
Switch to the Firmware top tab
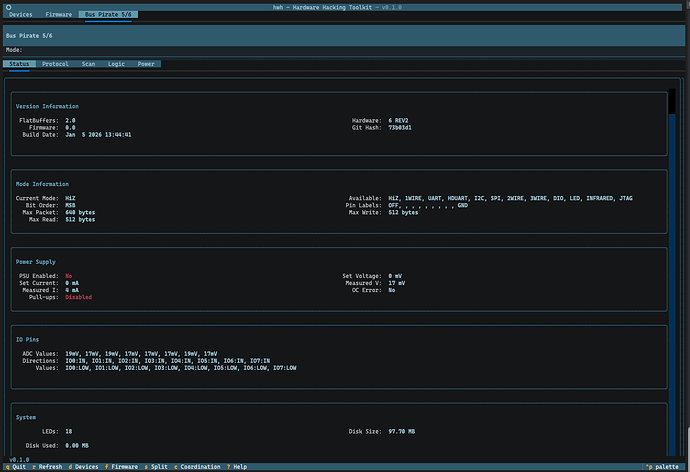pos(58,15)
